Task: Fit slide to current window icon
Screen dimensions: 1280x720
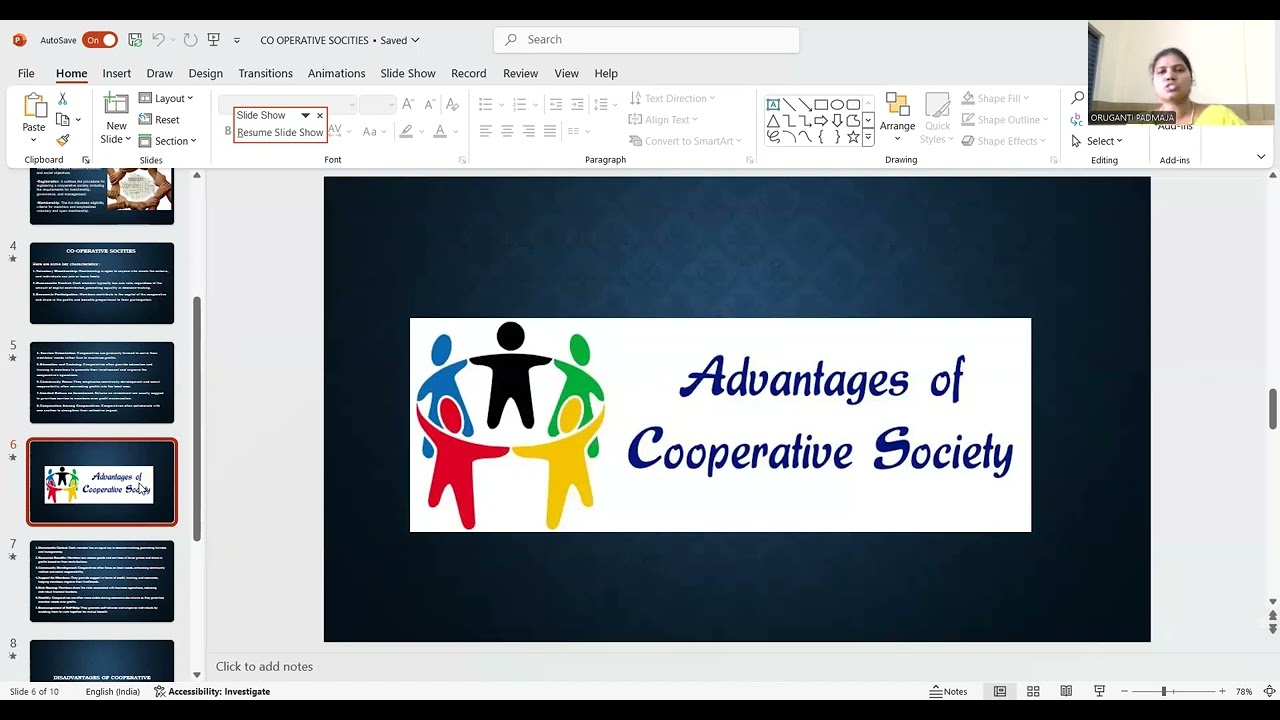Action: pyautogui.click(x=1268, y=691)
